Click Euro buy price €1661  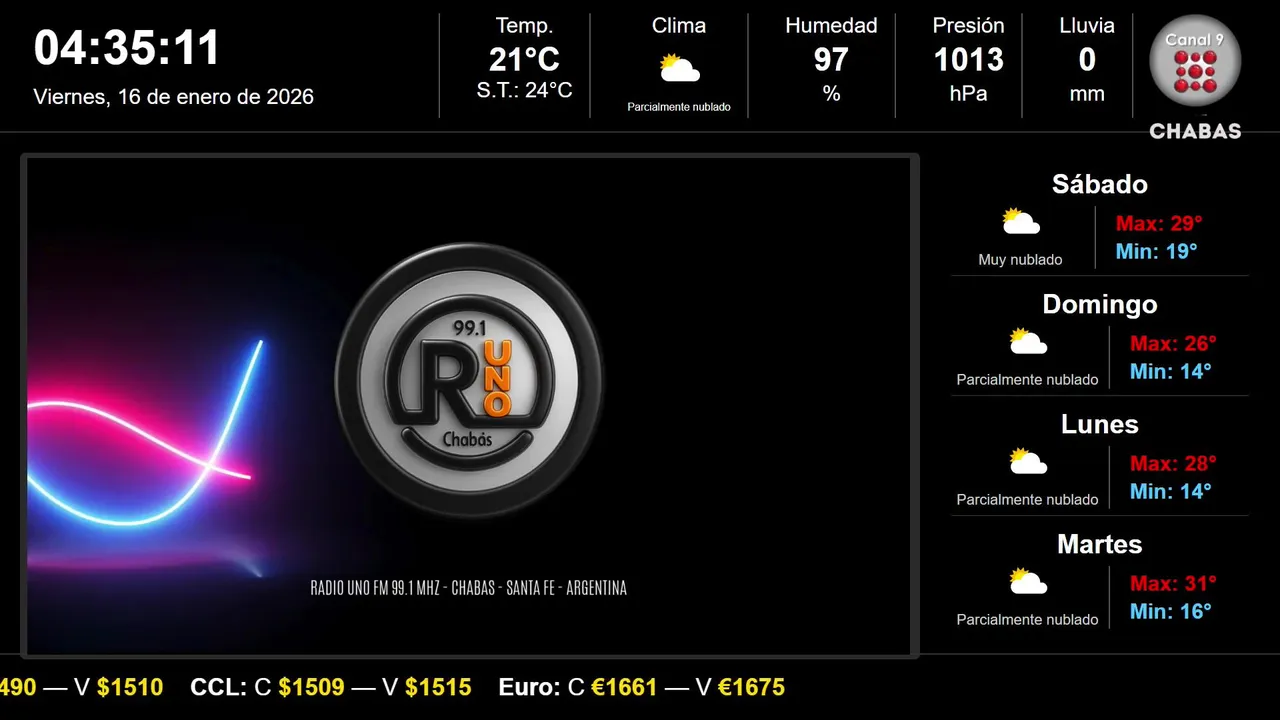coord(624,687)
